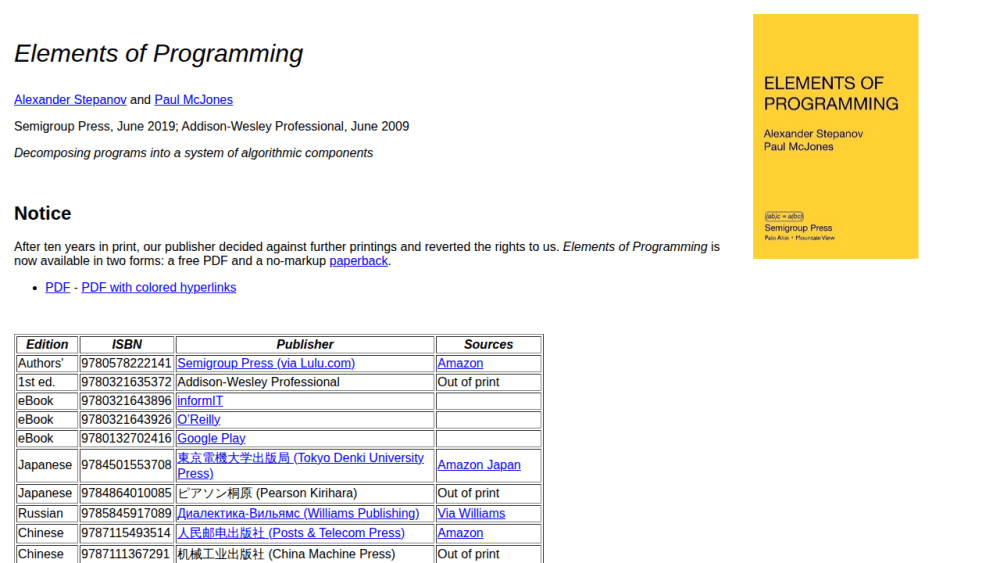The width and height of the screenshot is (1000, 563).
Task: Click the Semigroup Press, June 2019 publication line
Action: 212,126
